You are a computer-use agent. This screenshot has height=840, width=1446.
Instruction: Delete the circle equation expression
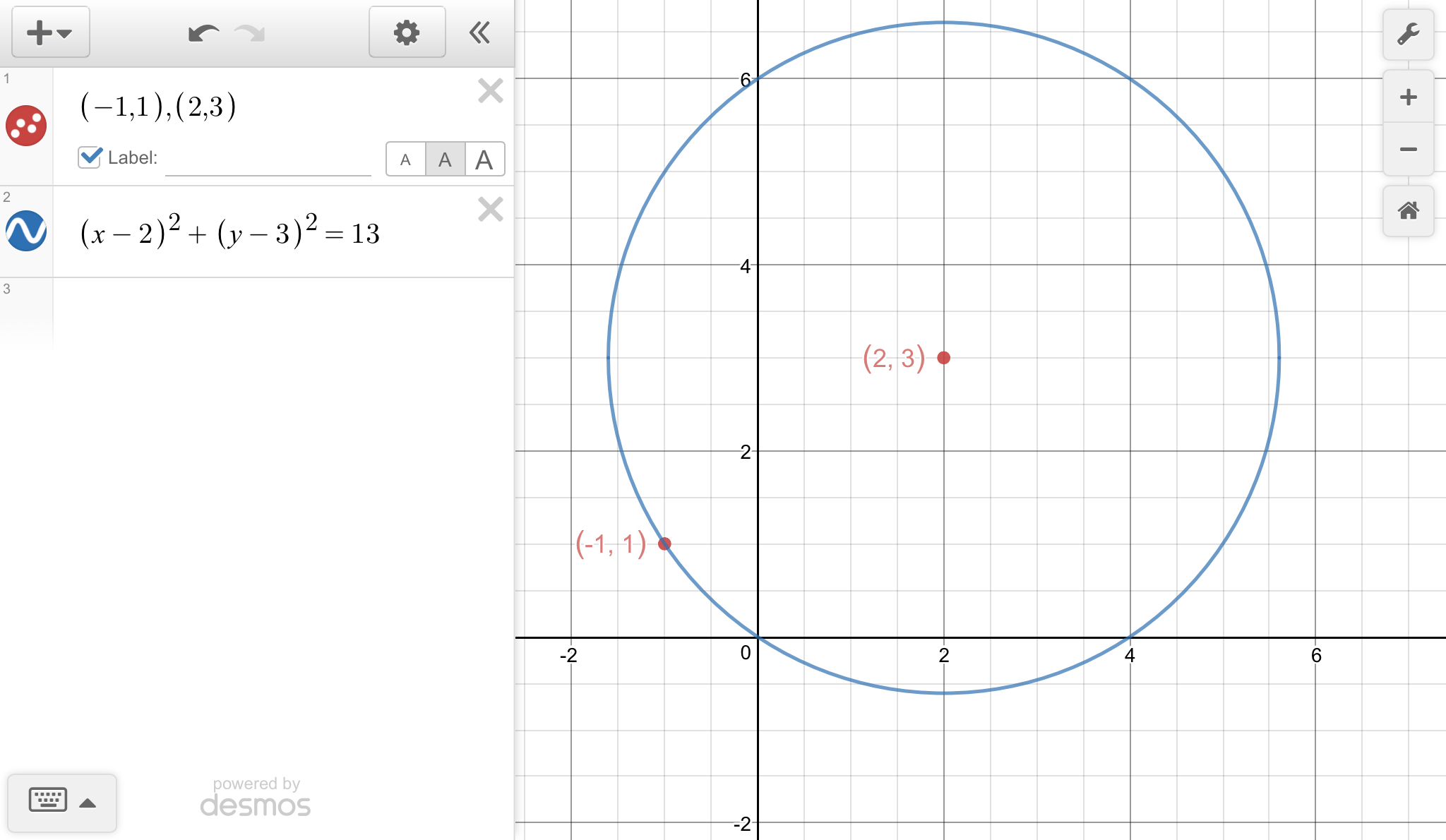[490, 210]
